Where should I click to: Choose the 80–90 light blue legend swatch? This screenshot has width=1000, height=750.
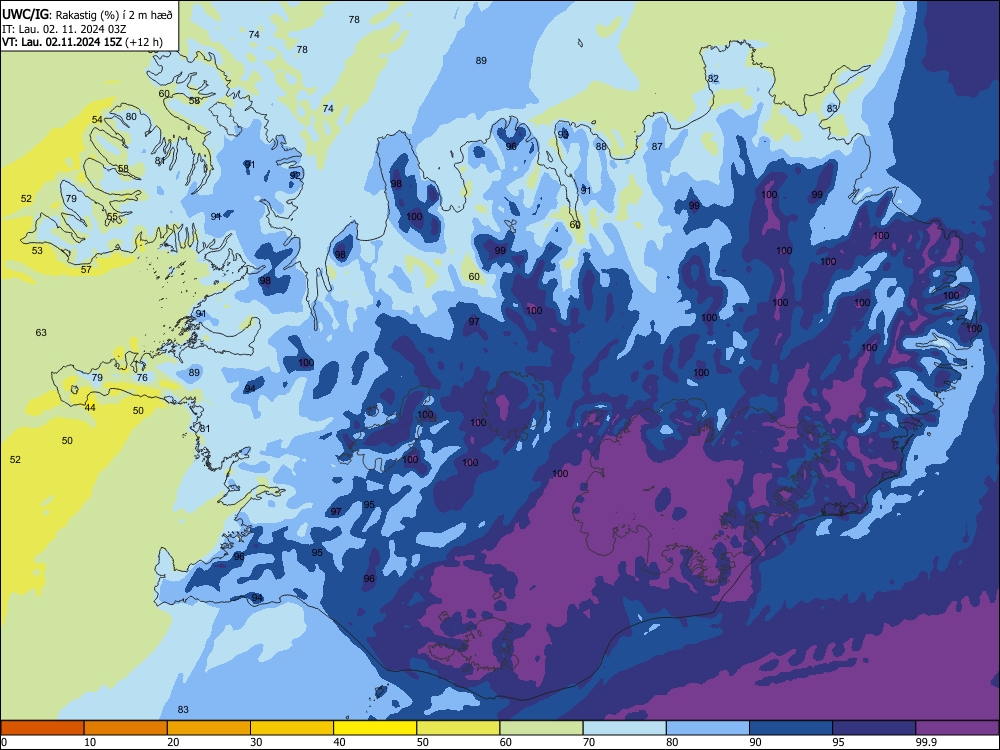click(x=708, y=728)
